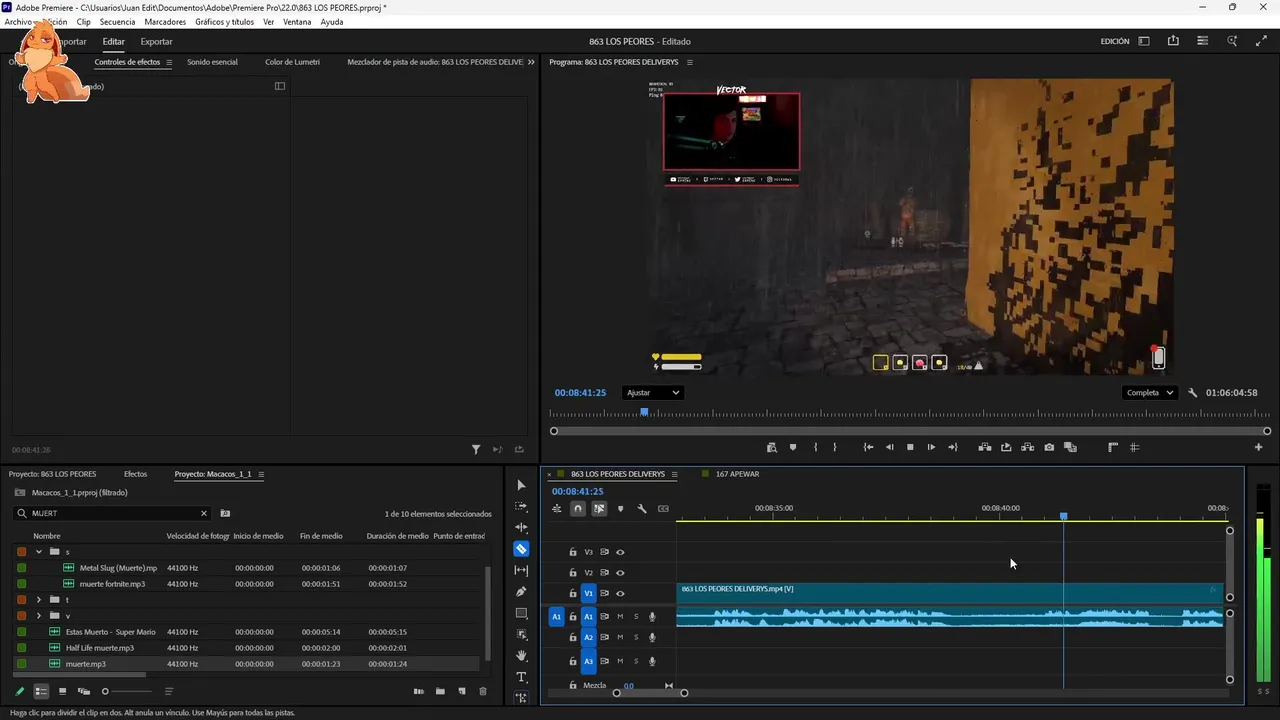Select the Track Select Forward tool
1280x720 pixels.
point(521,506)
